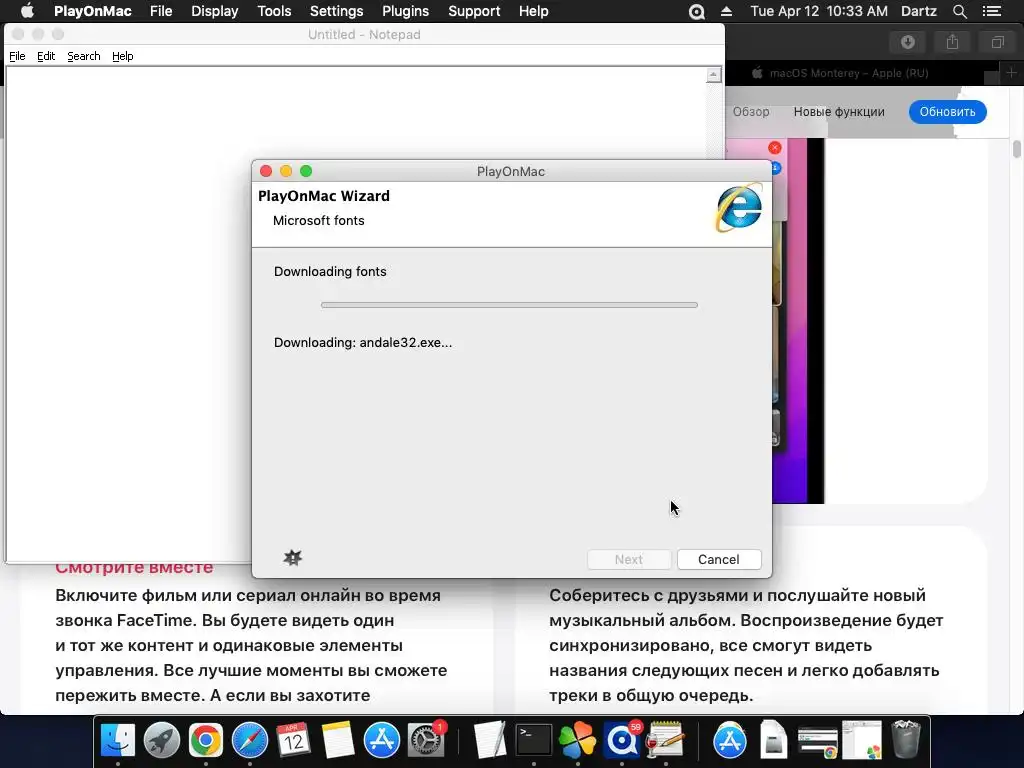Open Terminal from the Dock
The image size is (1024, 768).
[x=534, y=740]
